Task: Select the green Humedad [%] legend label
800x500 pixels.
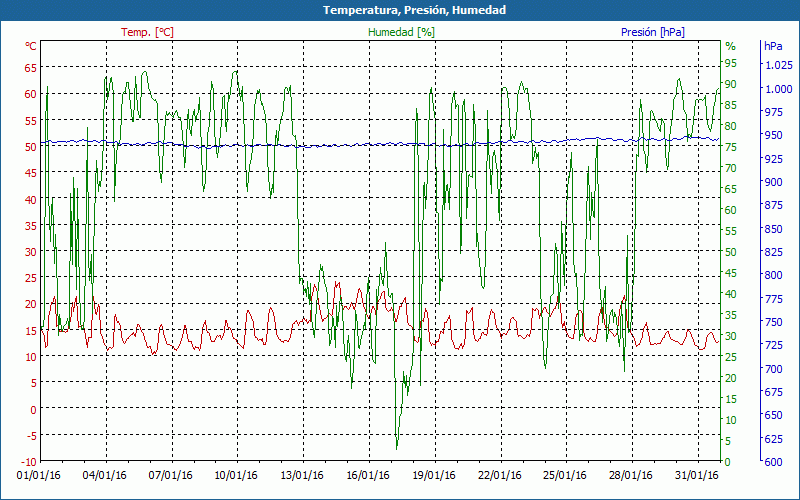Action: (x=402, y=32)
